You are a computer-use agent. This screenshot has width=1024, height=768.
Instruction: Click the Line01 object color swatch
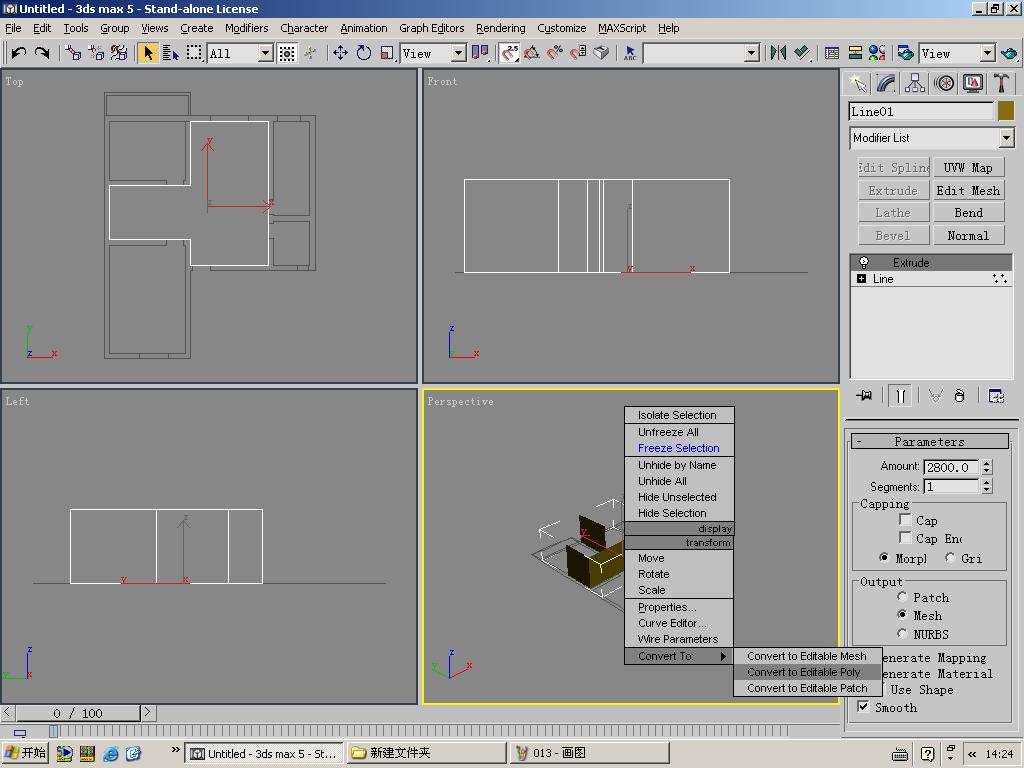pos(1006,111)
